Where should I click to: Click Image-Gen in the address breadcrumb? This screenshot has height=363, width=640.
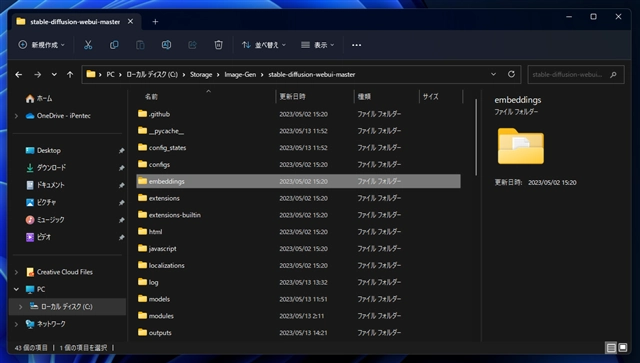tap(240, 74)
